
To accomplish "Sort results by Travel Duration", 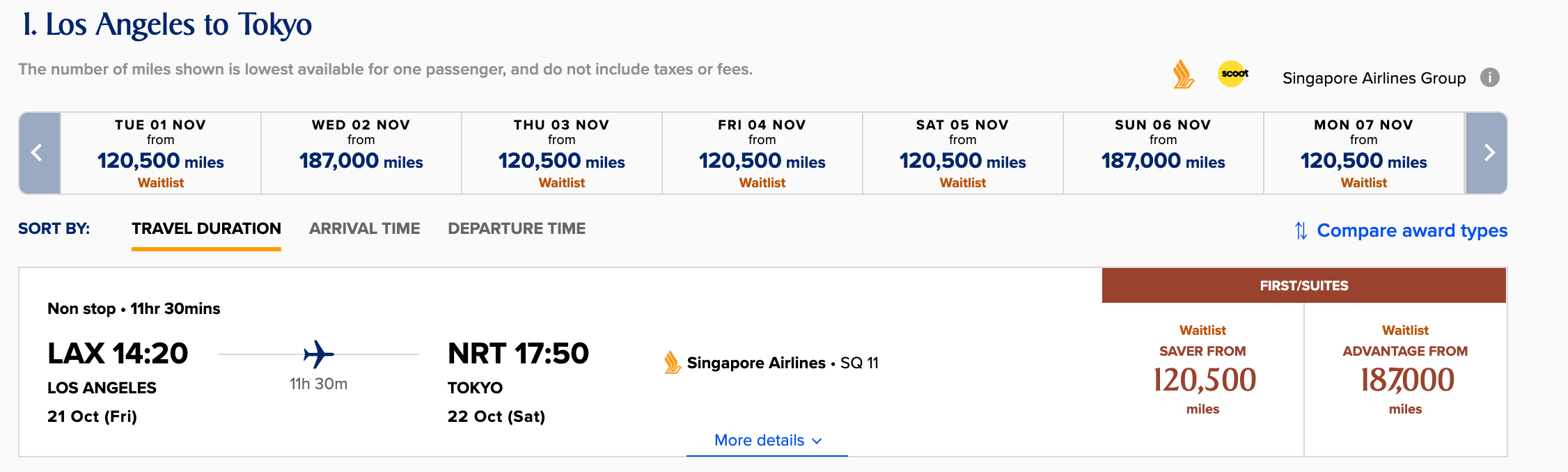I will pyautogui.click(x=206, y=228).
